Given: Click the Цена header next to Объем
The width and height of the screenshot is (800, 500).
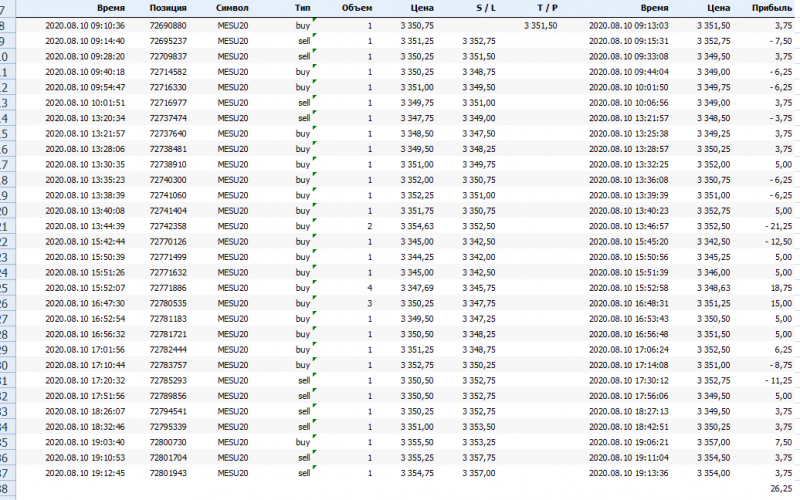Looking at the screenshot, I should pyautogui.click(x=422, y=8).
